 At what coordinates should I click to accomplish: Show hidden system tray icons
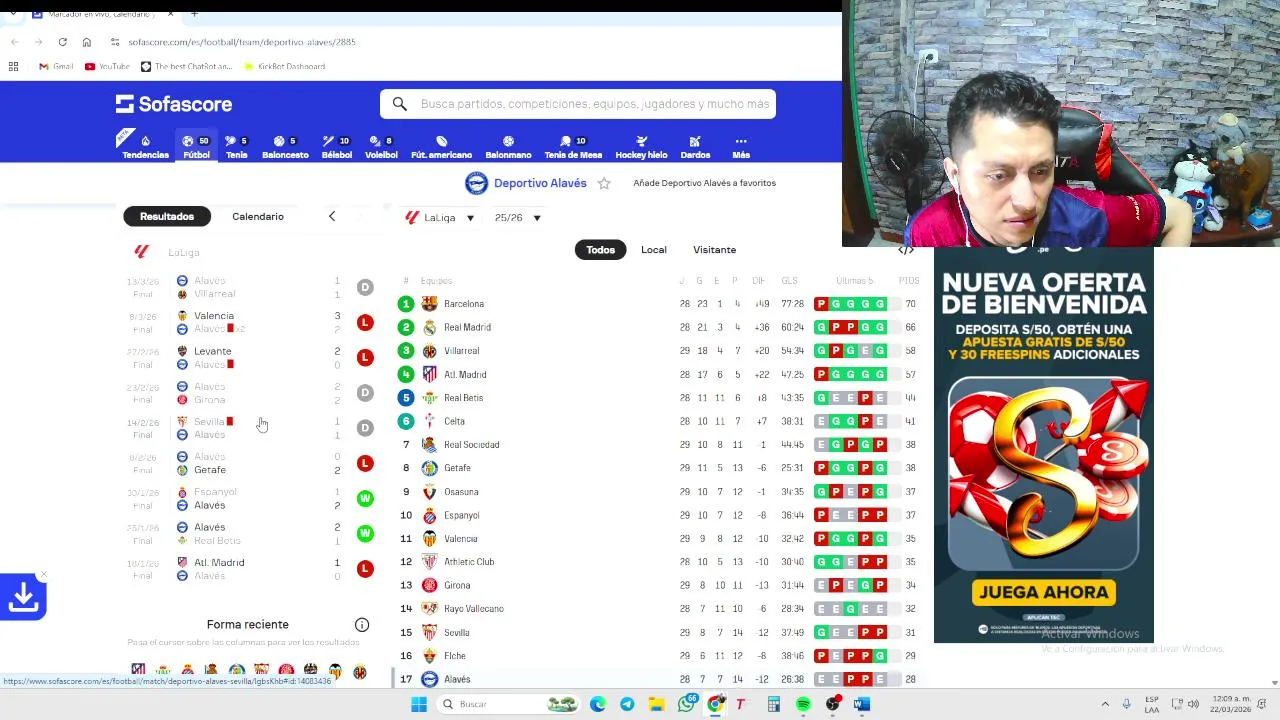1105,704
